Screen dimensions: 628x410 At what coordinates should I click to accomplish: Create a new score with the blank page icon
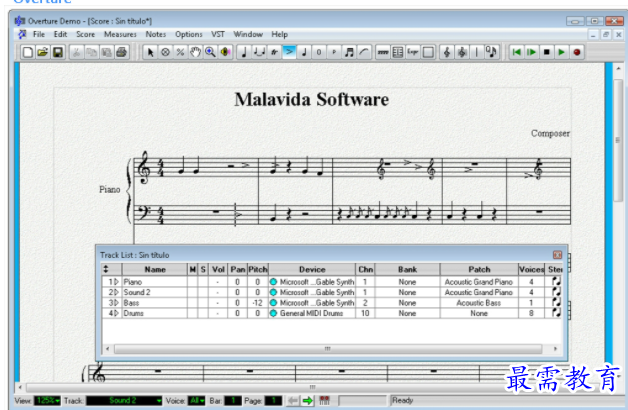coord(27,52)
